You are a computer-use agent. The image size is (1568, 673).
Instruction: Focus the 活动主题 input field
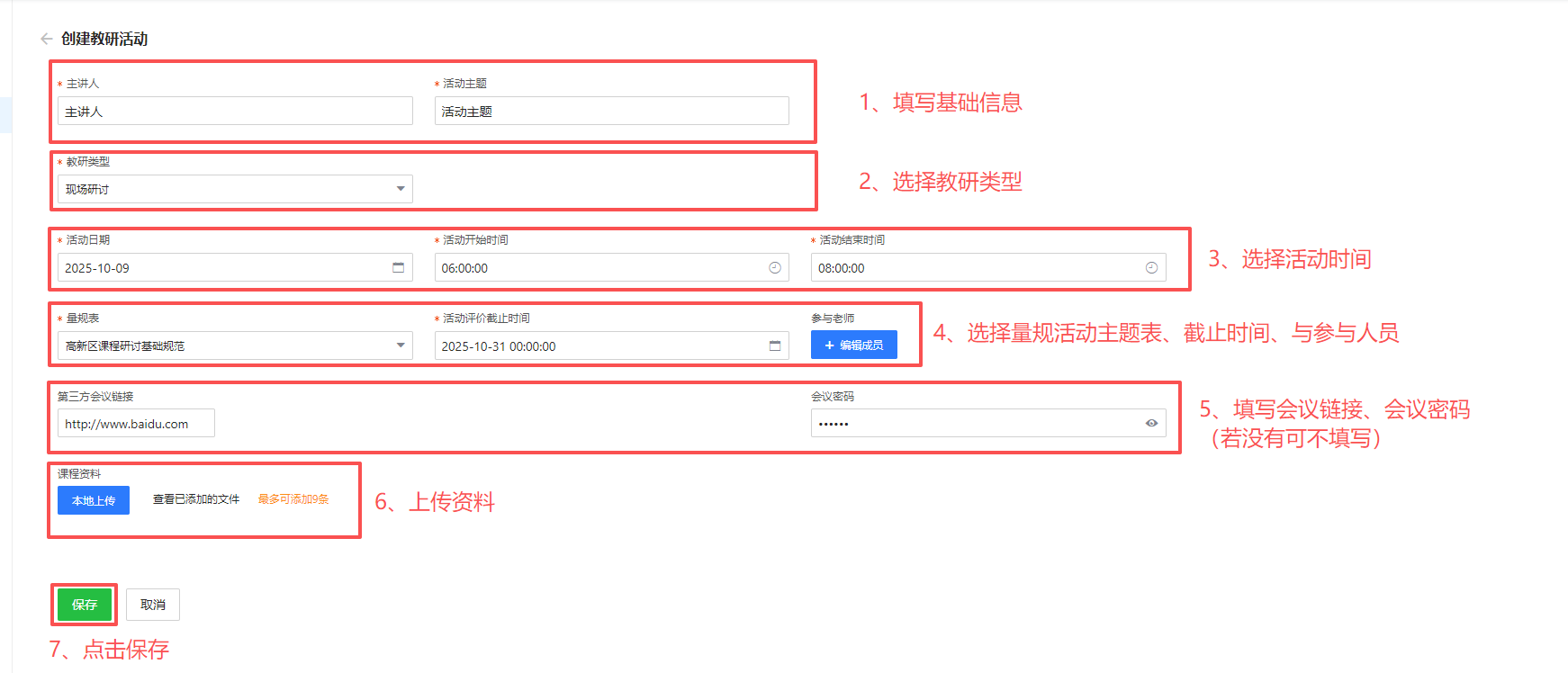pyautogui.click(x=611, y=112)
